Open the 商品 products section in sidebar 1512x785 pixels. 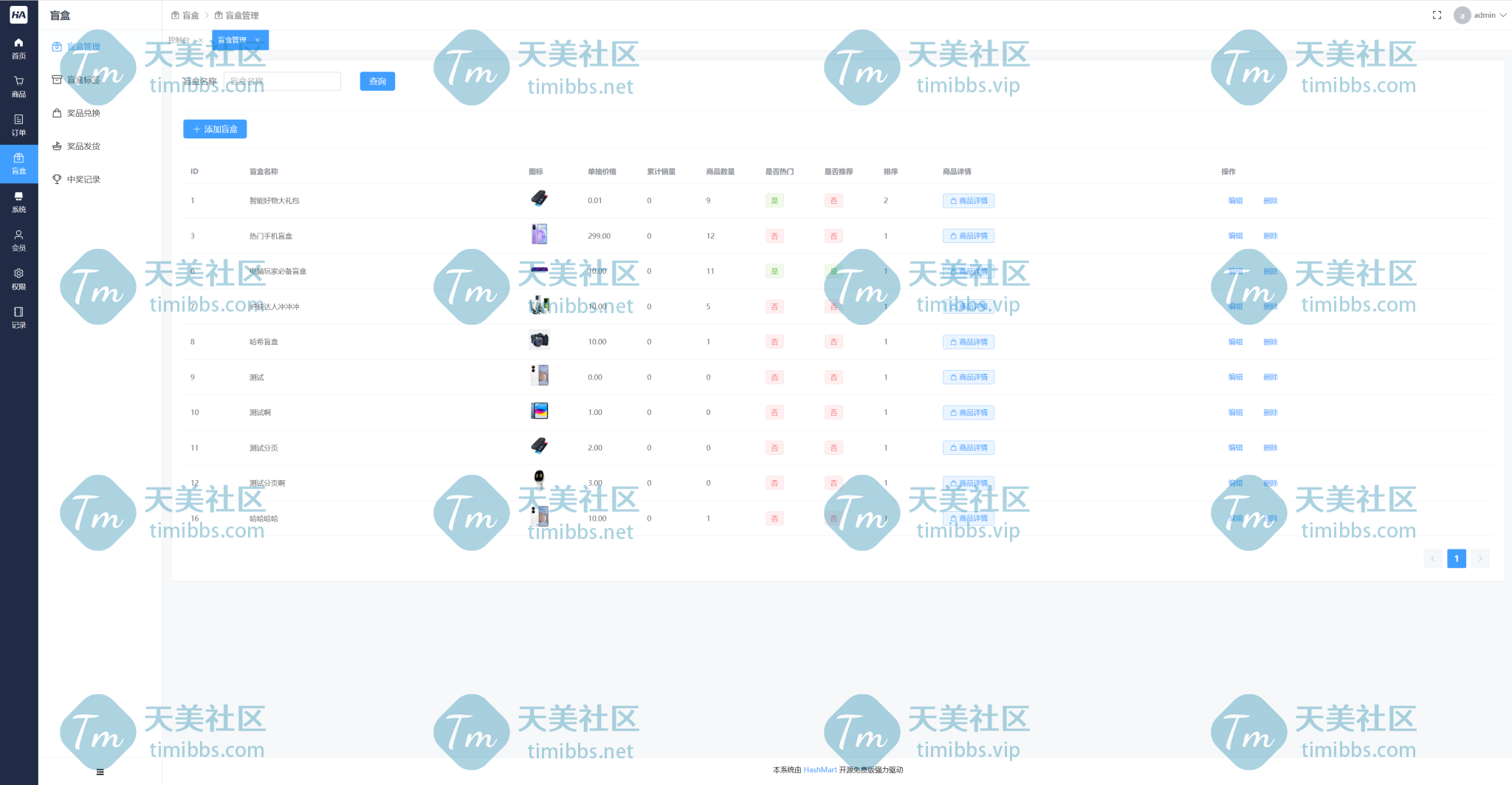tap(18, 86)
